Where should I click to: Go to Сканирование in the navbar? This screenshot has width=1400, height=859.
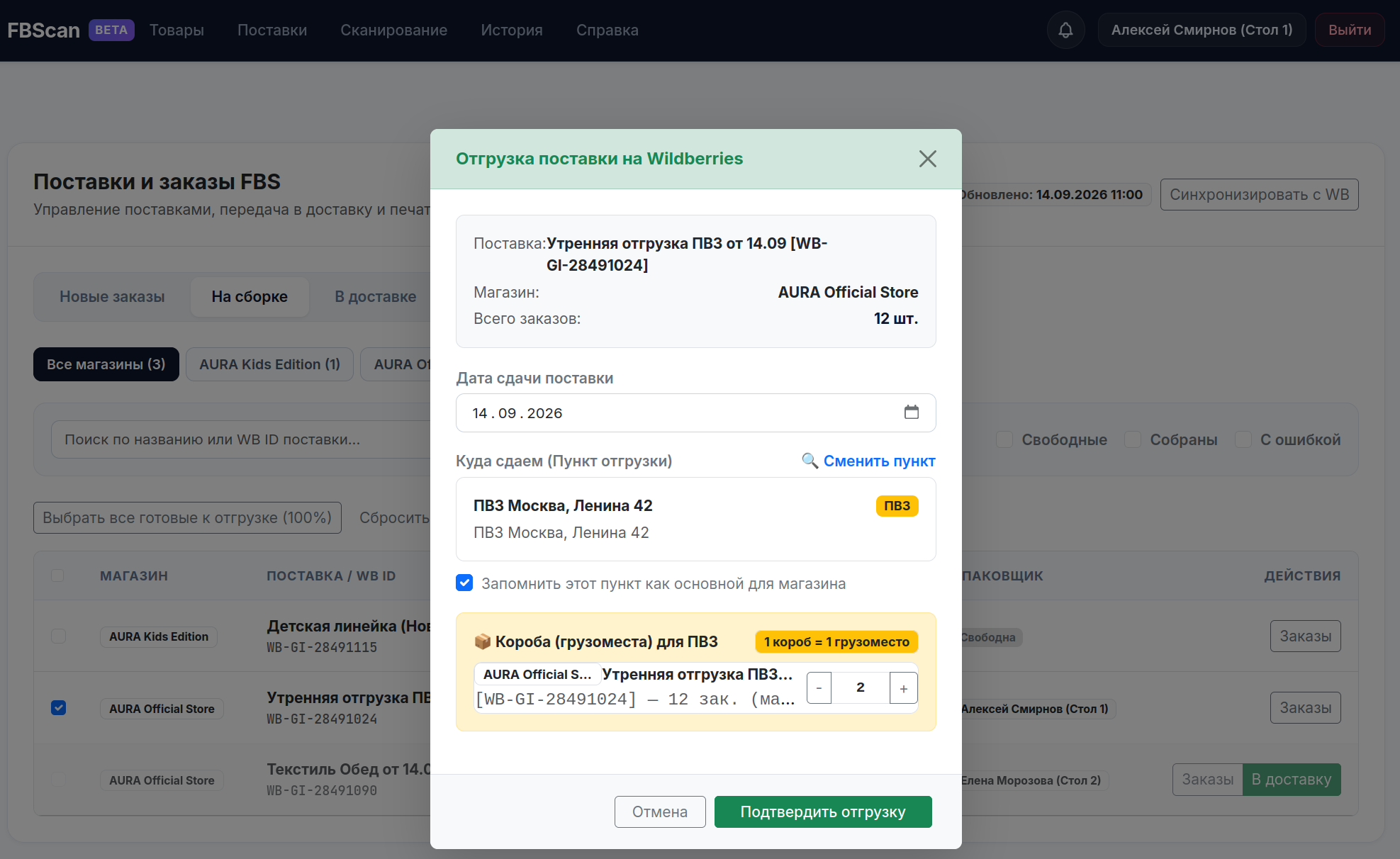[x=393, y=30]
